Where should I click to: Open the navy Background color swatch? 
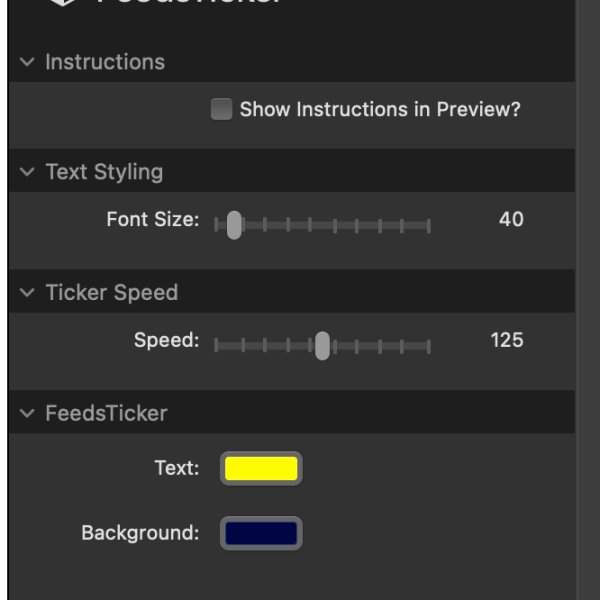click(x=261, y=533)
